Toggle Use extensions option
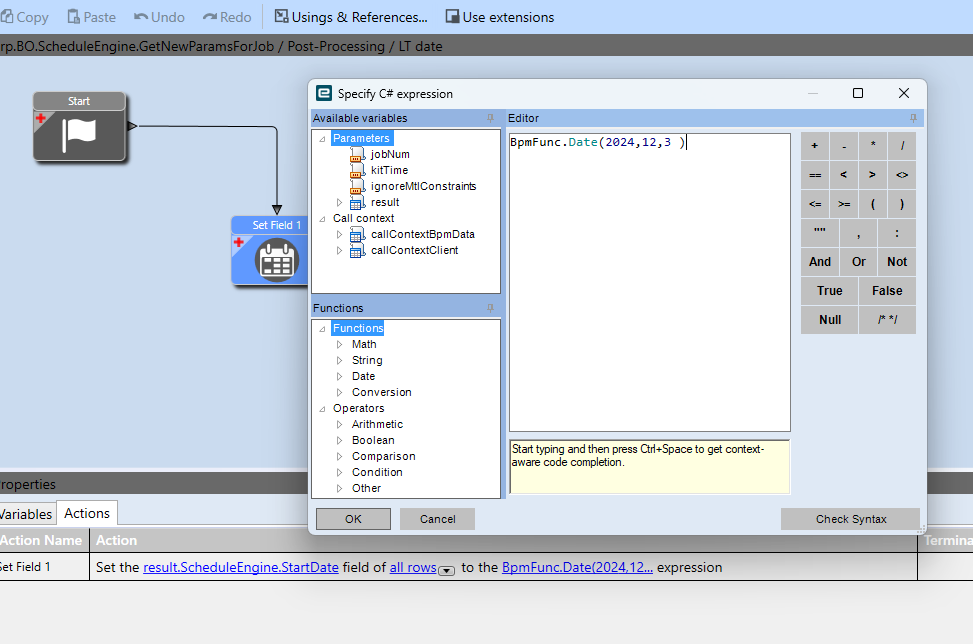973x644 pixels. (x=500, y=17)
